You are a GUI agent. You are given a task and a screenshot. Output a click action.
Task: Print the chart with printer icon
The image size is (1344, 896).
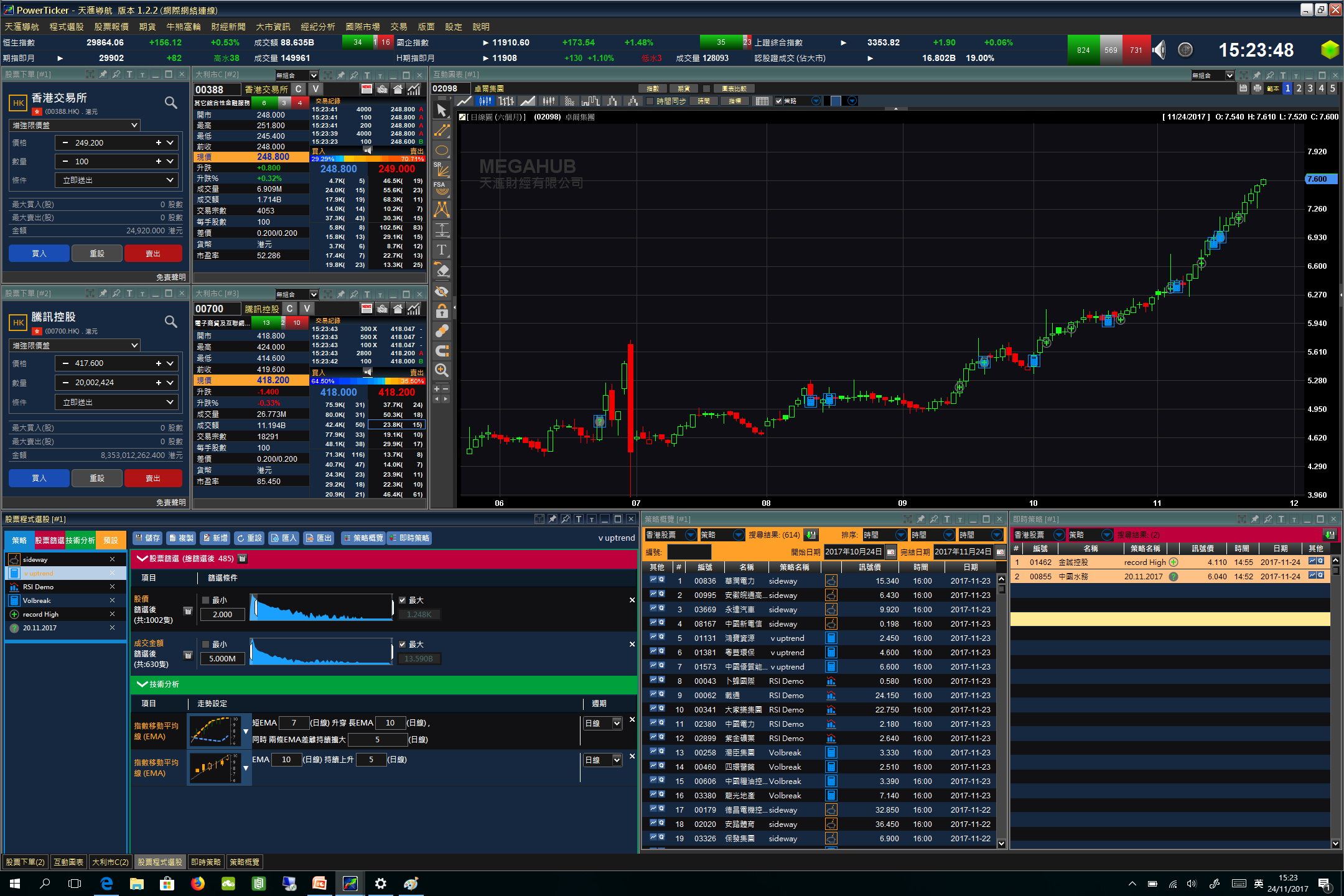tap(1256, 88)
